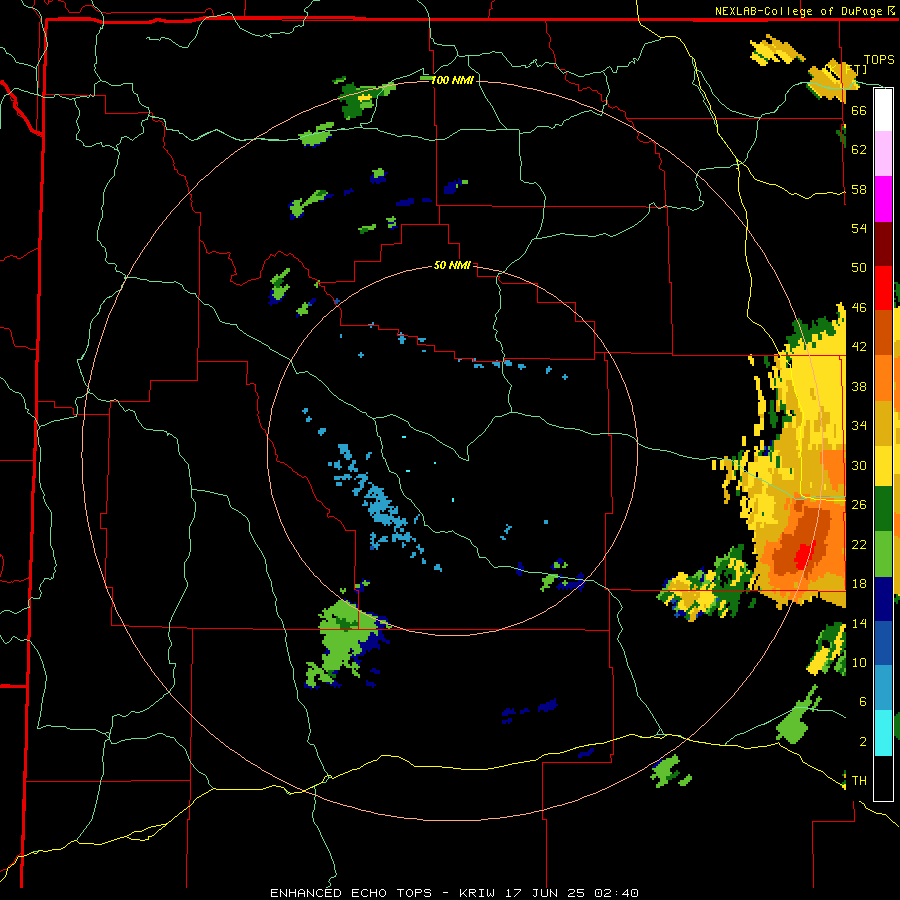Click the gold legend swatch
The image size is (900, 900).
click(x=883, y=423)
